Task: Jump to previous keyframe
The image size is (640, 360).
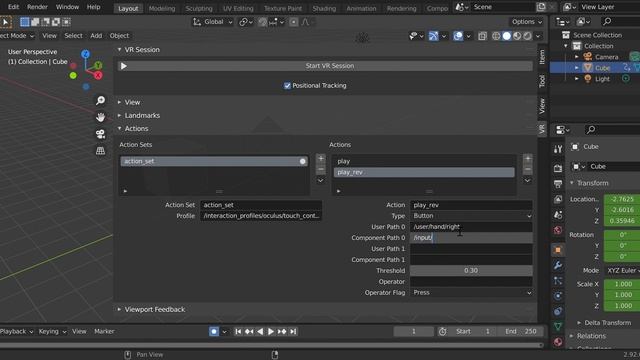Action: click(249, 331)
